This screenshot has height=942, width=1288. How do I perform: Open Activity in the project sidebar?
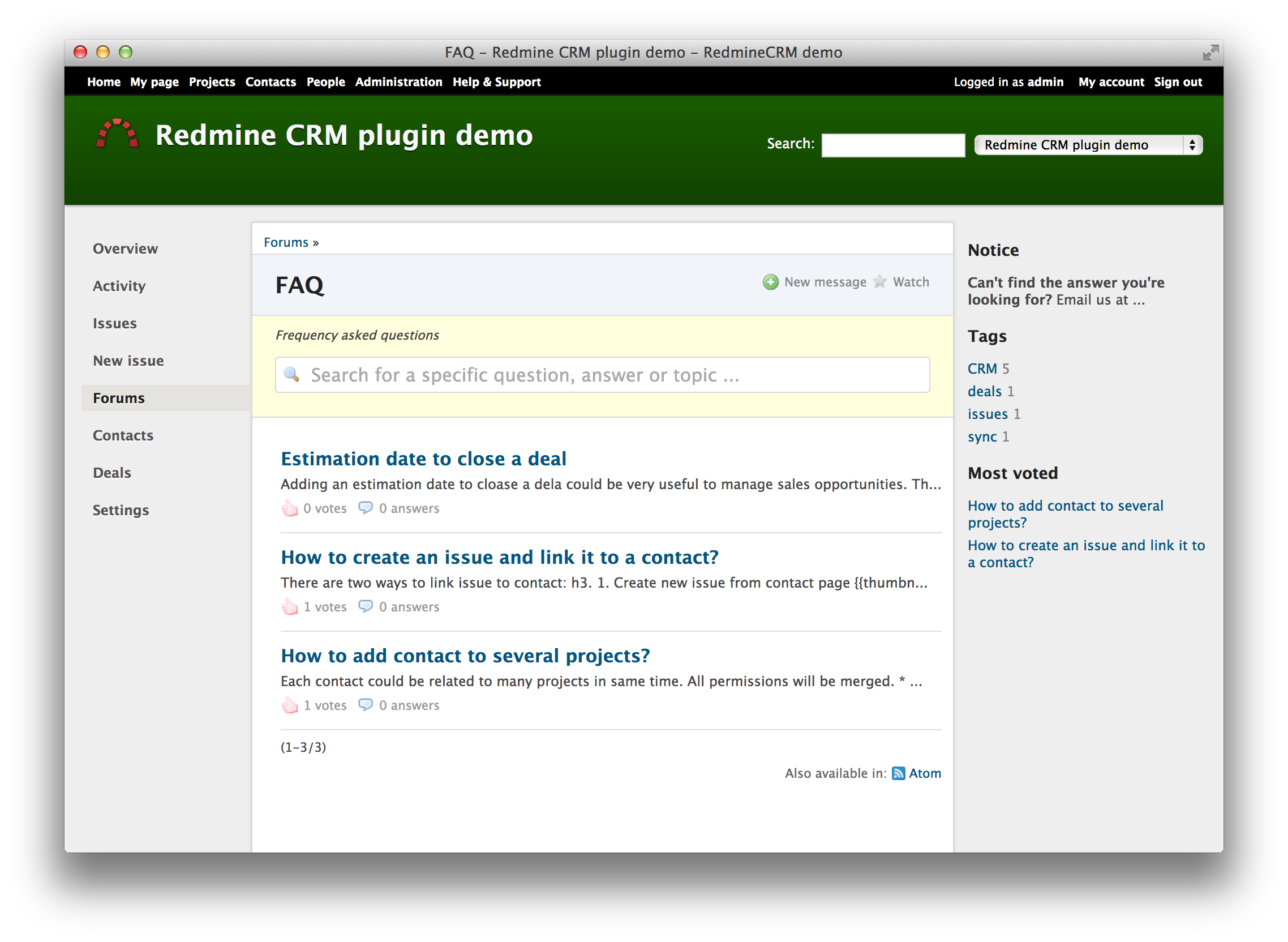pyautogui.click(x=119, y=286)
